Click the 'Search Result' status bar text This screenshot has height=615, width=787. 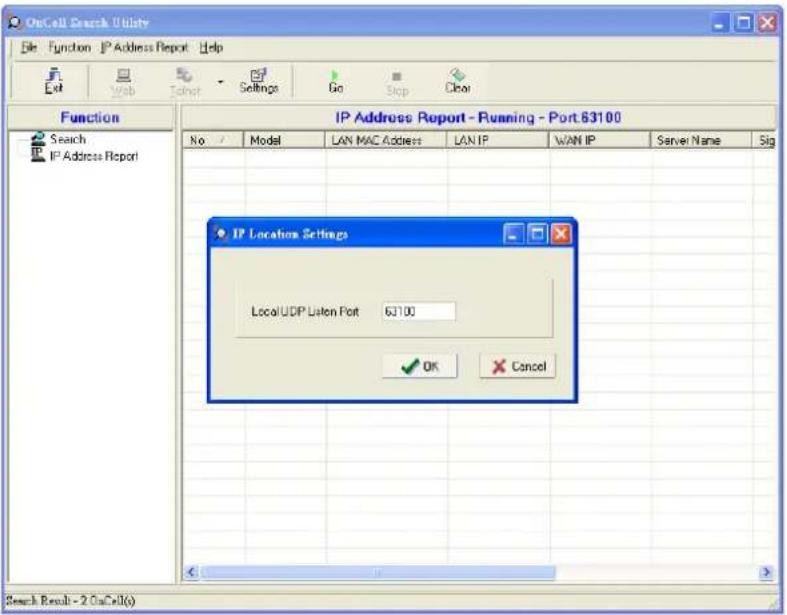70,601
